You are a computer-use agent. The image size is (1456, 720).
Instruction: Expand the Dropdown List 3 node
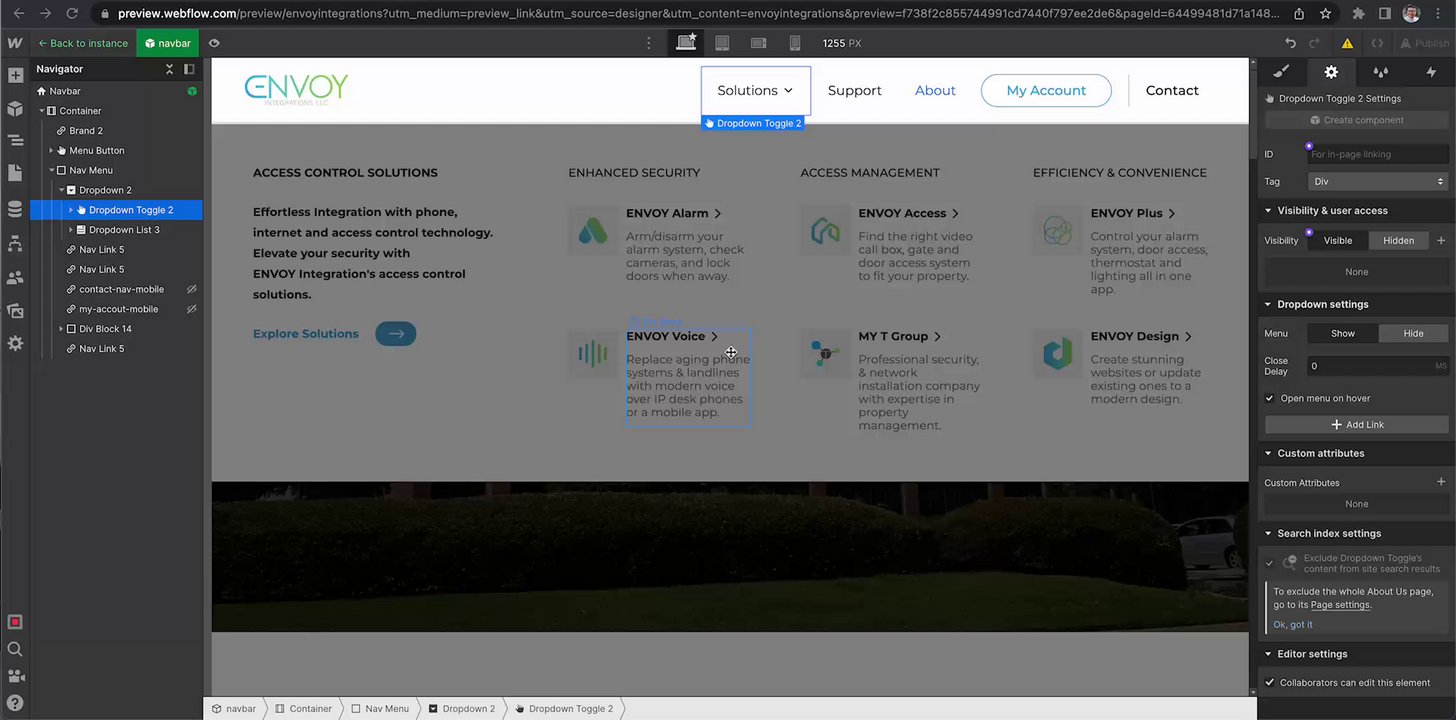click(71, 230)
